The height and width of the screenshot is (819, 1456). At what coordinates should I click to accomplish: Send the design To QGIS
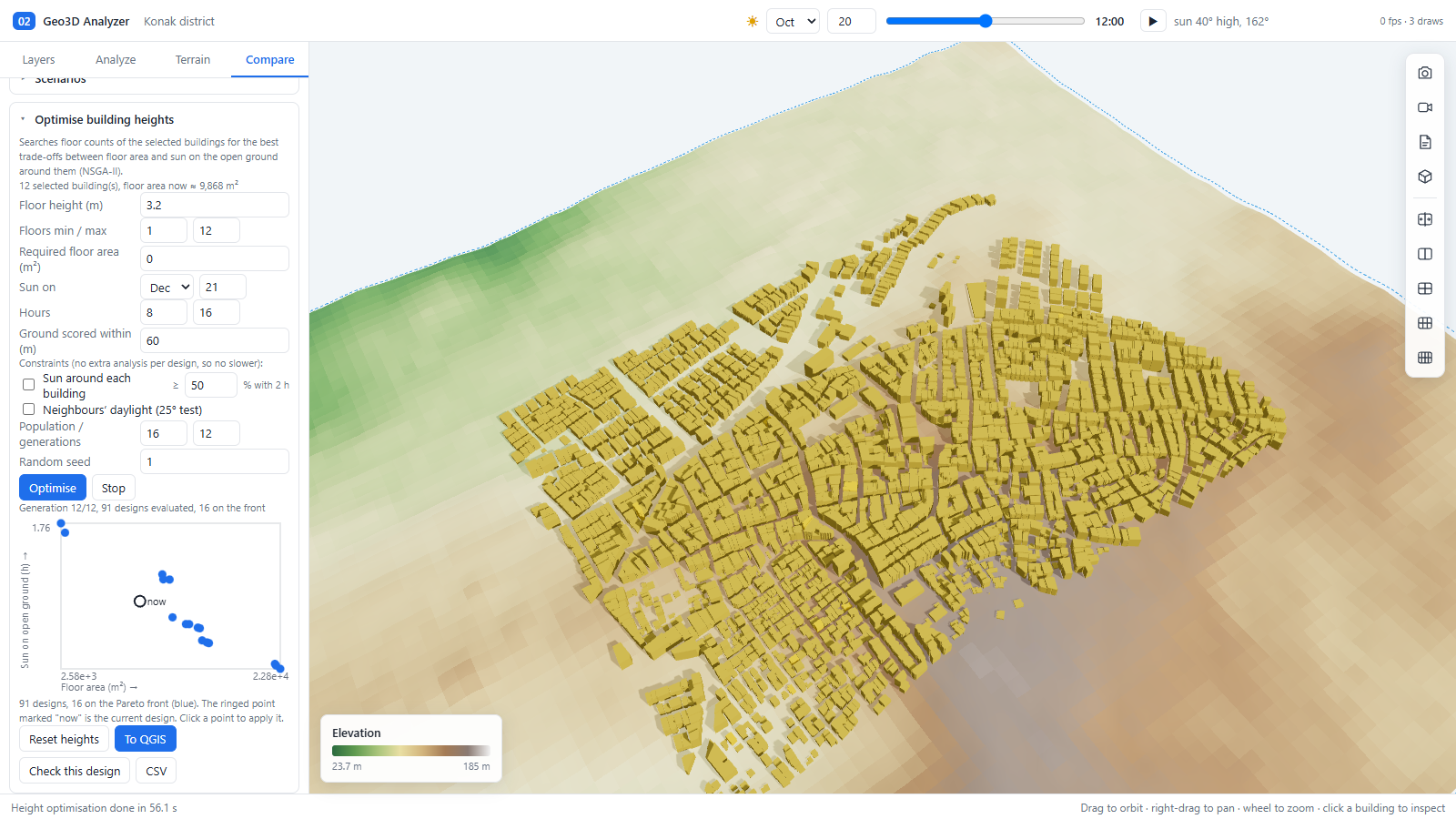[146, 739]
